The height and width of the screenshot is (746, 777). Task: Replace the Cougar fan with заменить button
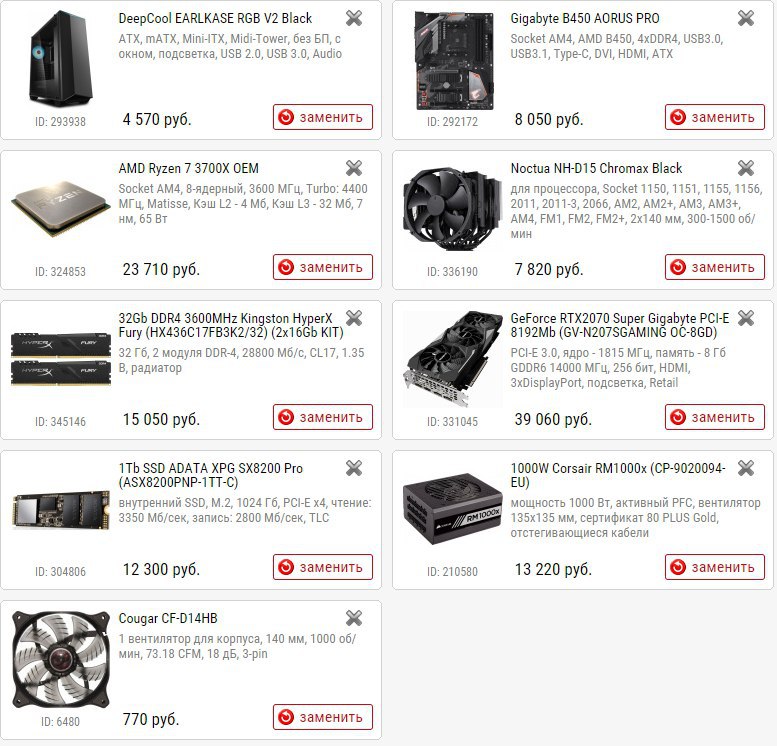pyautogui.click(x=323, y=717)
